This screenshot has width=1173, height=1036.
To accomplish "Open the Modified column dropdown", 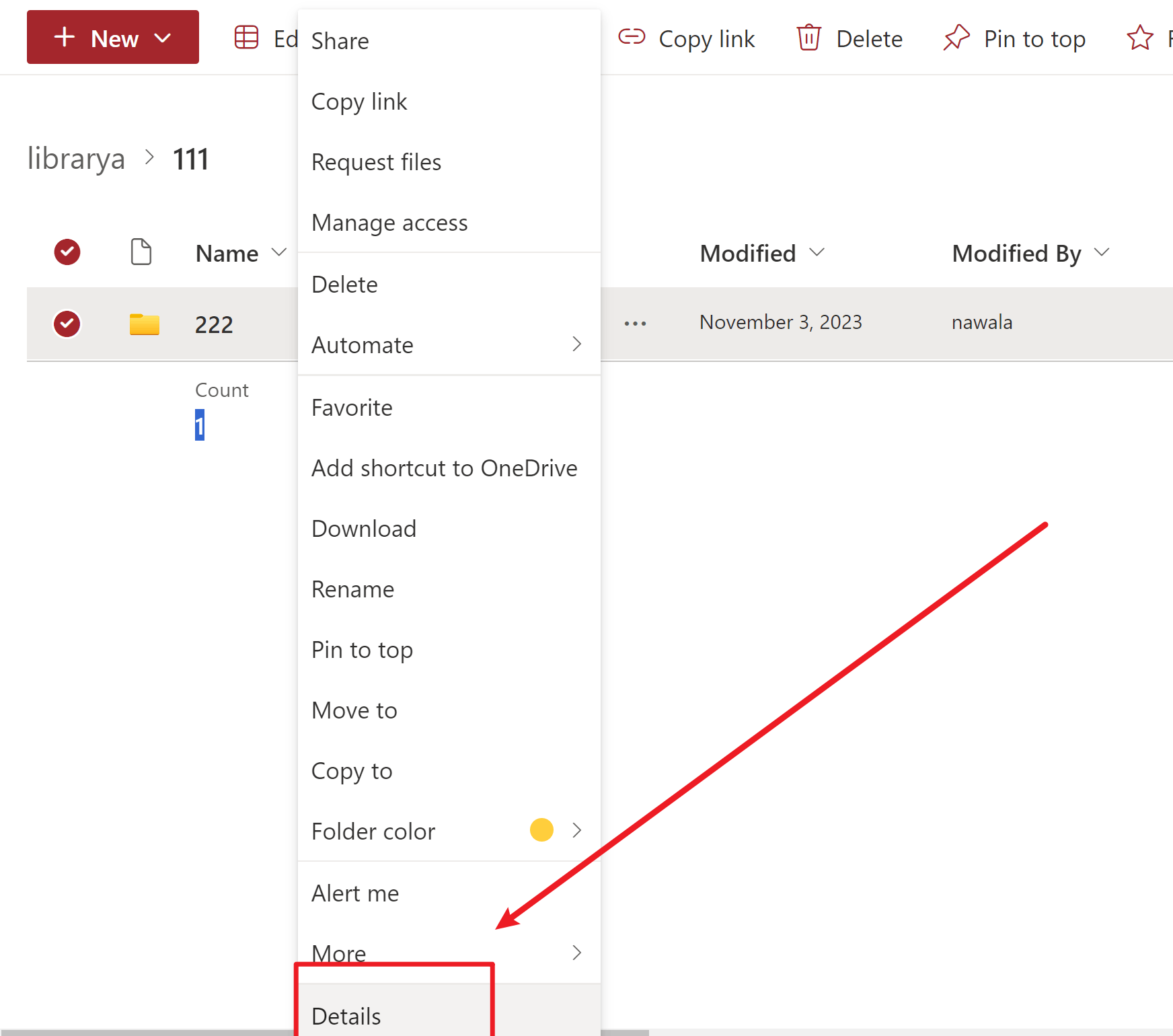I will pos(817,253).
